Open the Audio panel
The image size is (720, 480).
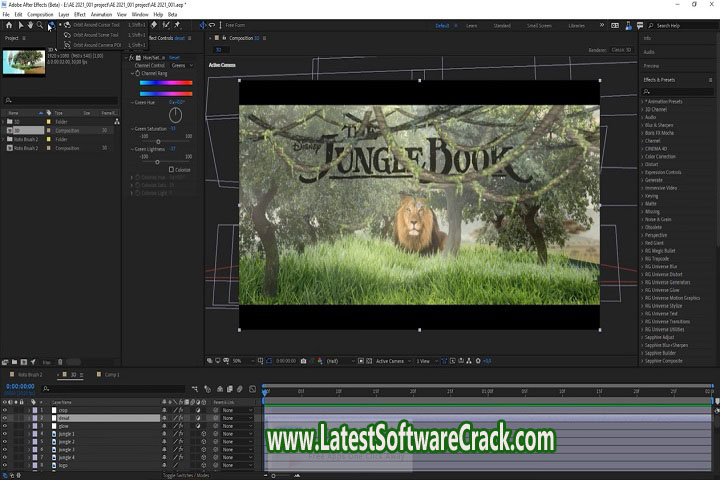click(649, 52)
